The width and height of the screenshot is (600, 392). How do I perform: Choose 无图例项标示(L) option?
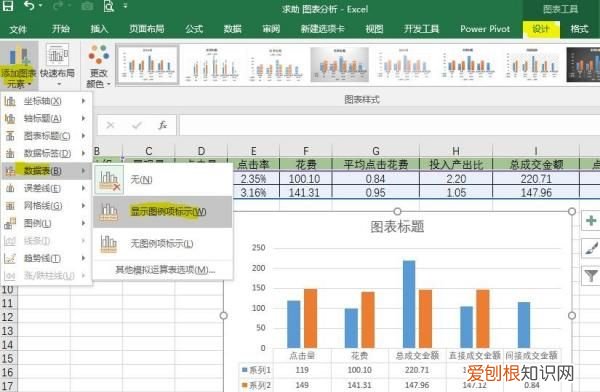coord(163,243)
